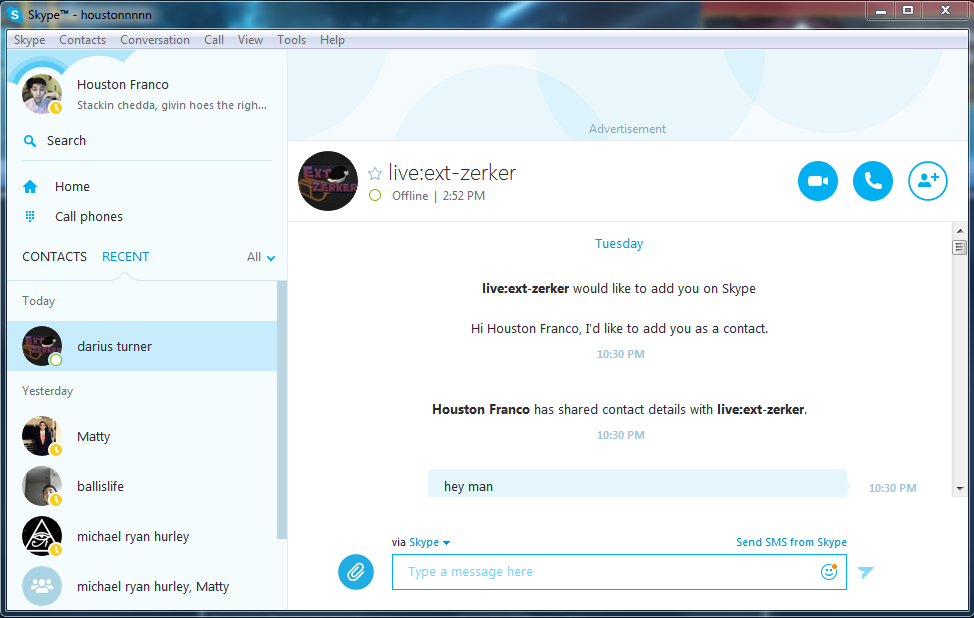Open the Call menu
The height and width of the screenshot is (618, 974).
(x=214, y=40)
